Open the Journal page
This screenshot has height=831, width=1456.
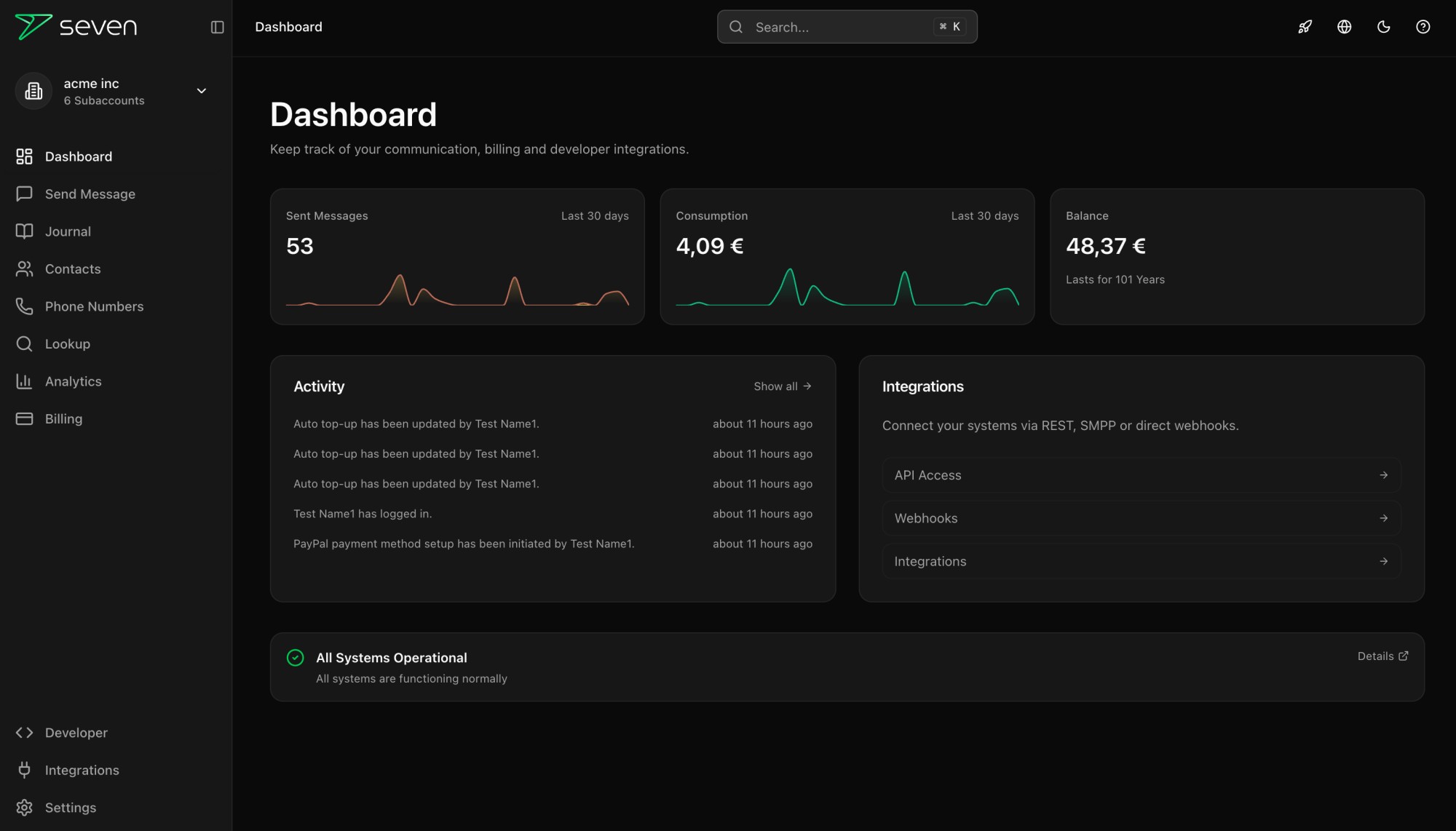coord(68,231)
